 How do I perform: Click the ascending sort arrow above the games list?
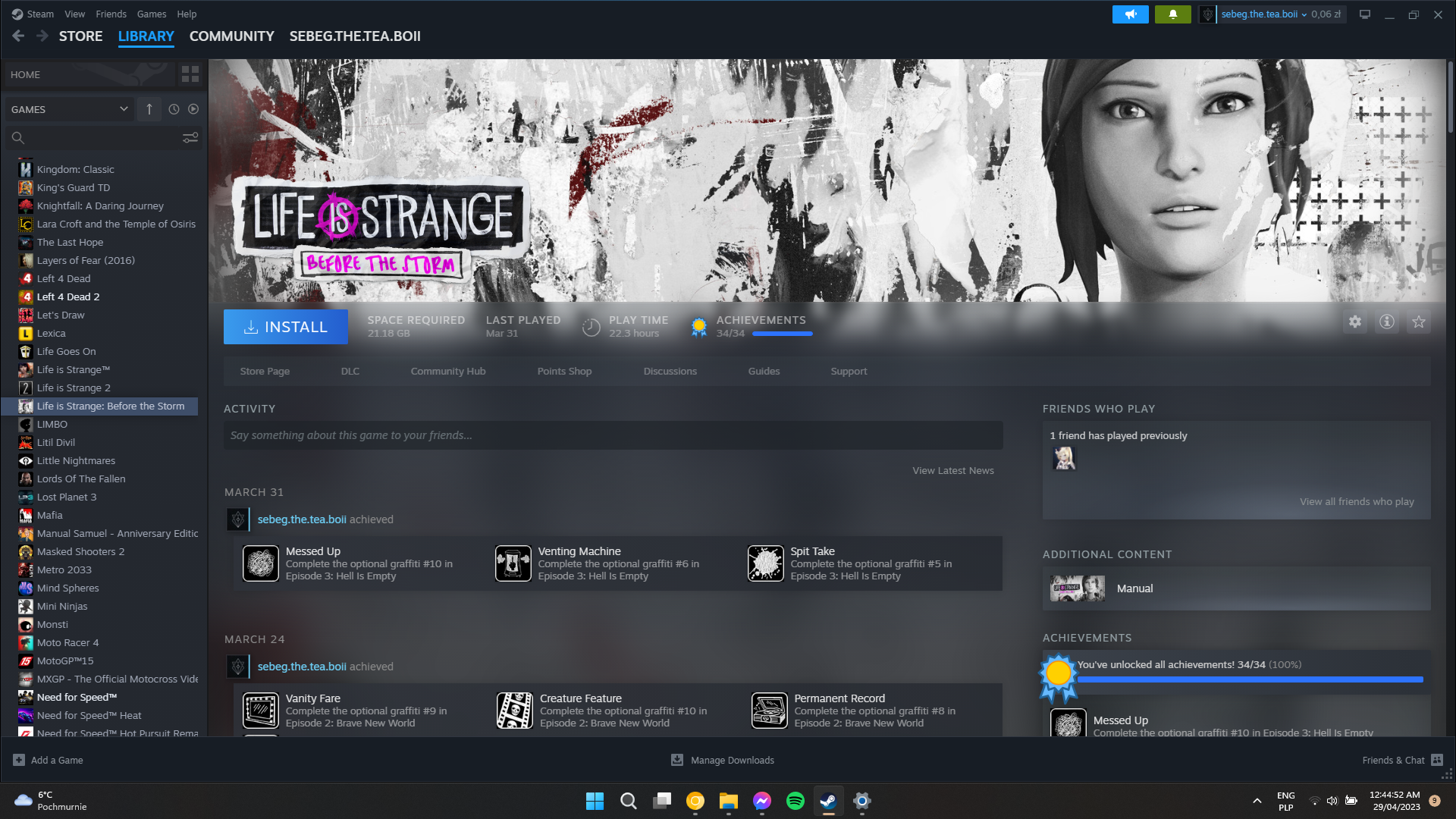tap(149, 109)
